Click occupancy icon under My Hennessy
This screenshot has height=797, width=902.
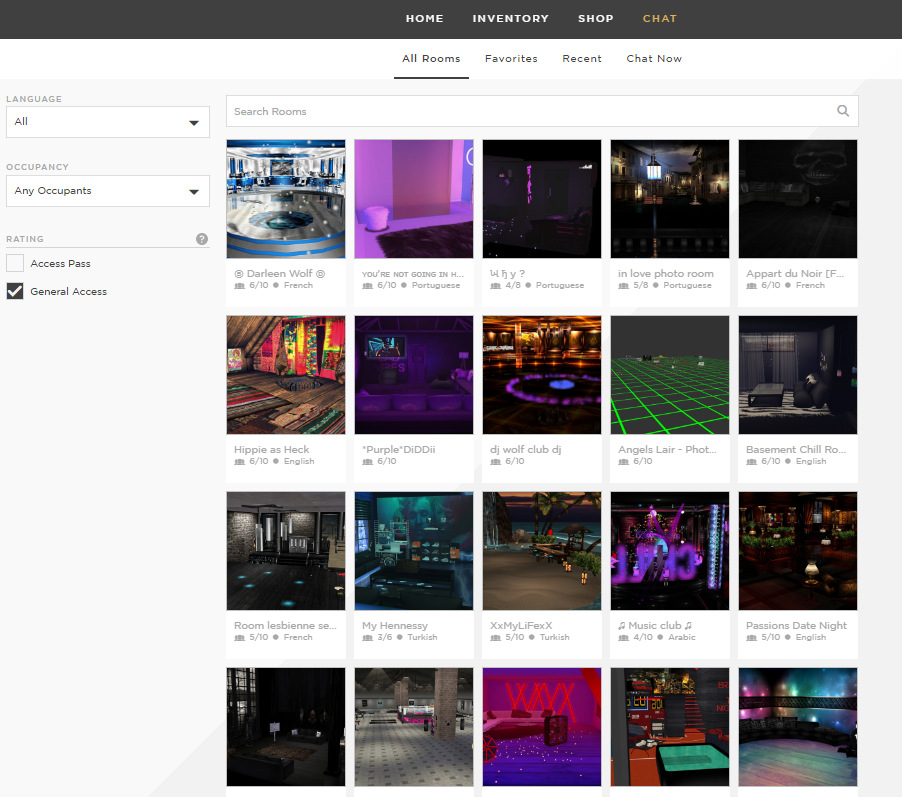[367, 638]
